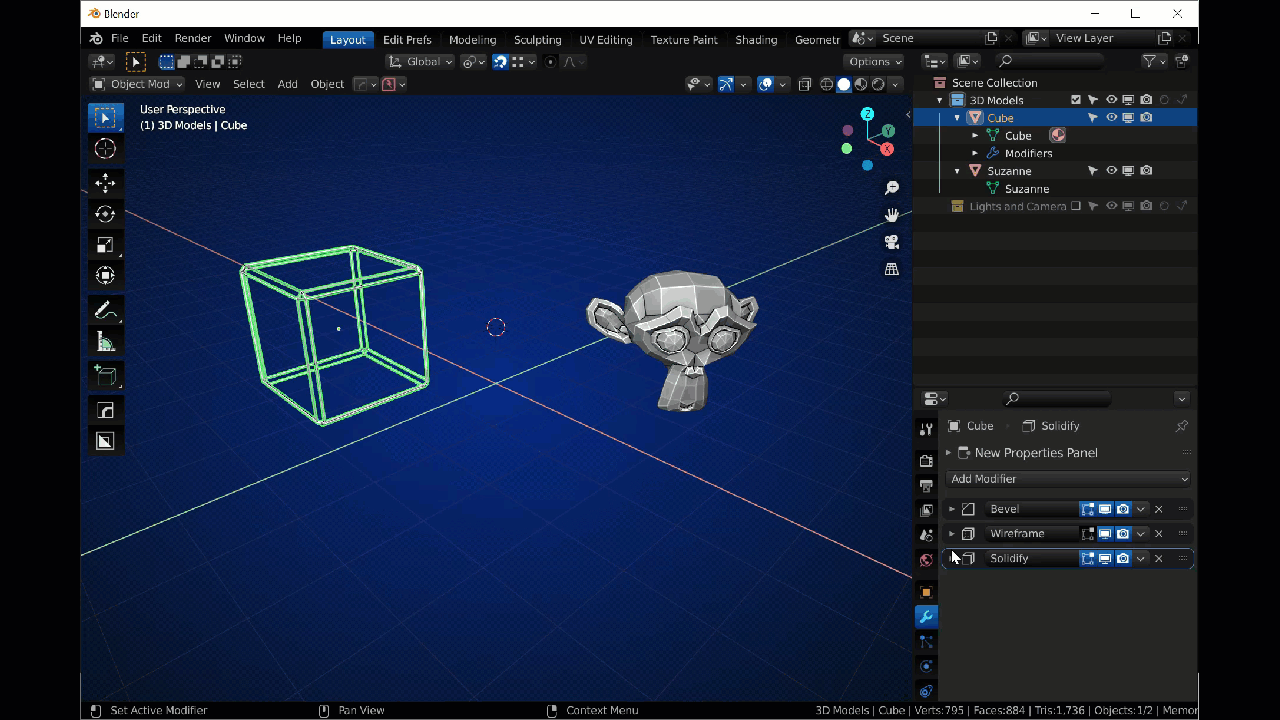
Task: Switch to the UV Editing workspace tab
Action: tap(606, 40)
